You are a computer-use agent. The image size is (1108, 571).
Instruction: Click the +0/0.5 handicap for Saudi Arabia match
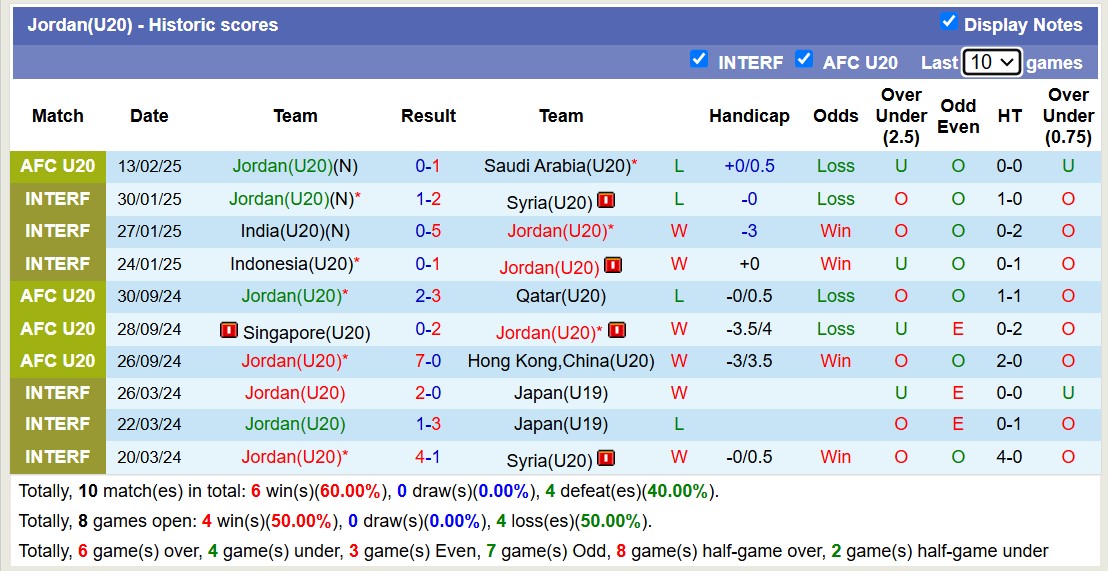click(x=749, y=166)
